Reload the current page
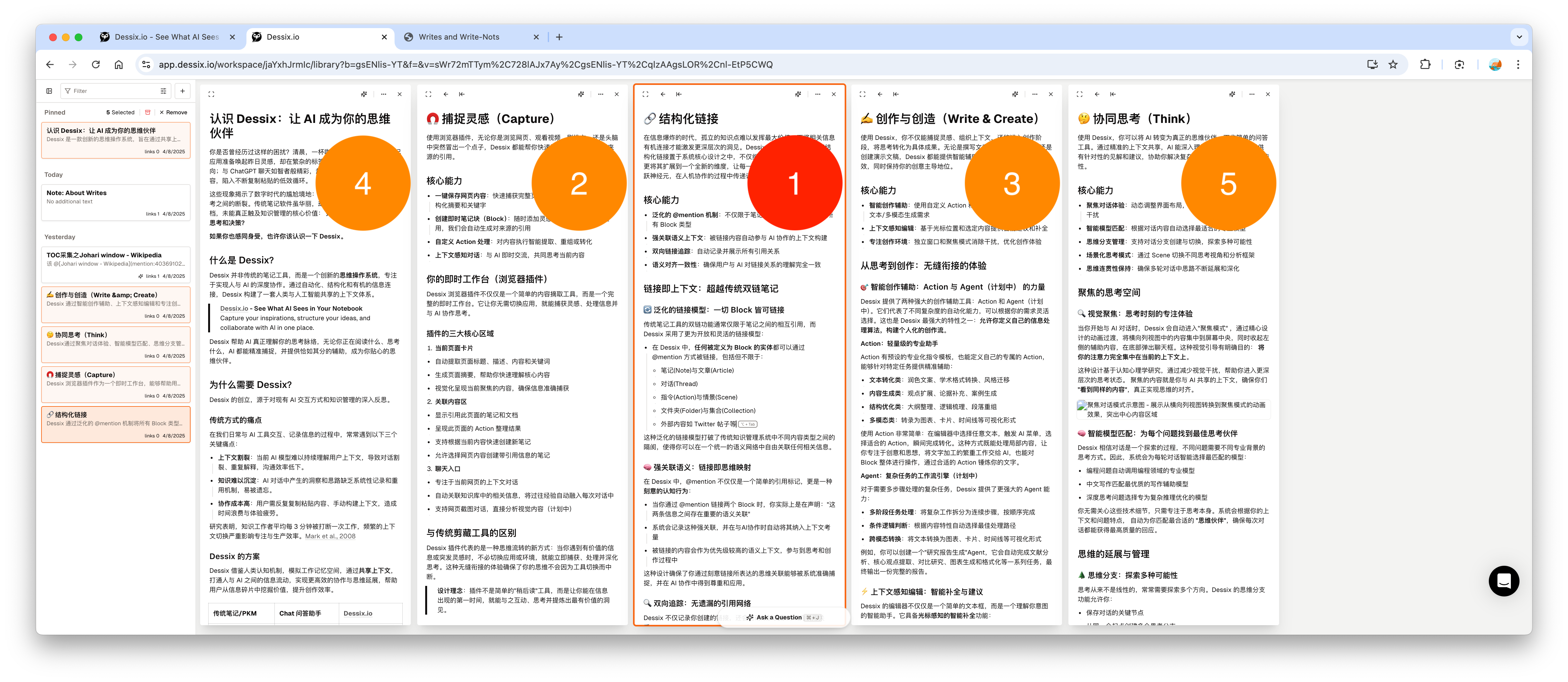 click(x=95, y=64)
